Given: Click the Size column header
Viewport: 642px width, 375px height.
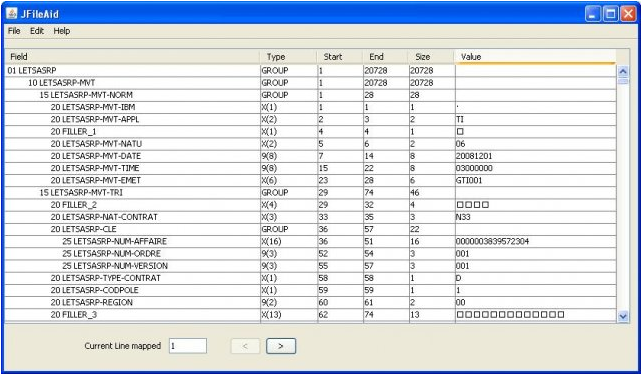Looking at the screenshot, I should tap(431, 57).
